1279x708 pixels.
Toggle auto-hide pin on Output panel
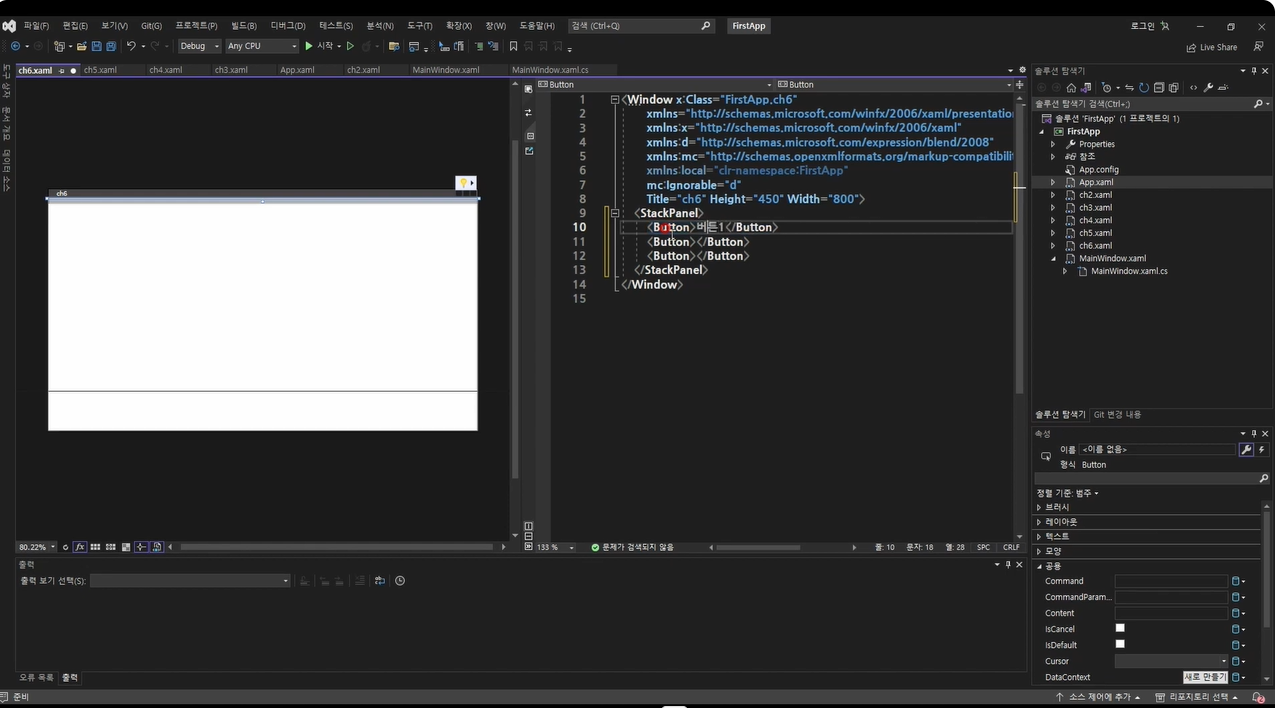[1009, 565]
